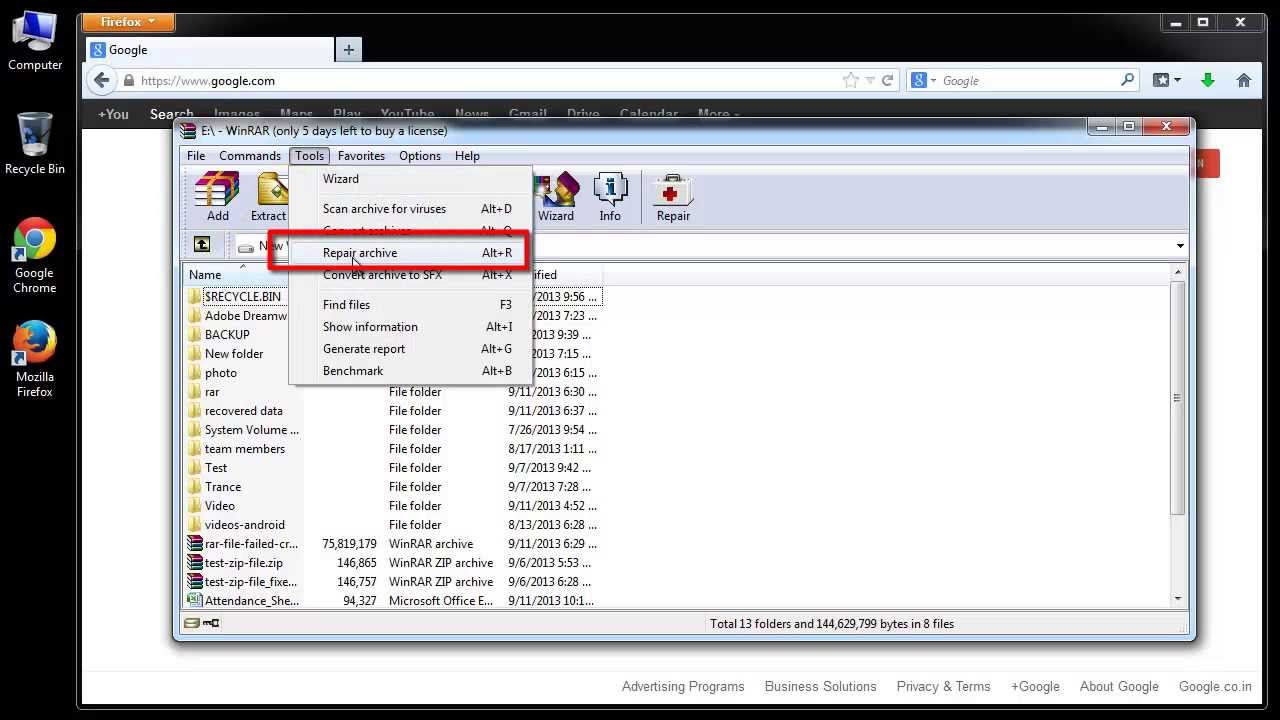Choose Find files menu entry
1280x720 pixels.
click(411, 305)
